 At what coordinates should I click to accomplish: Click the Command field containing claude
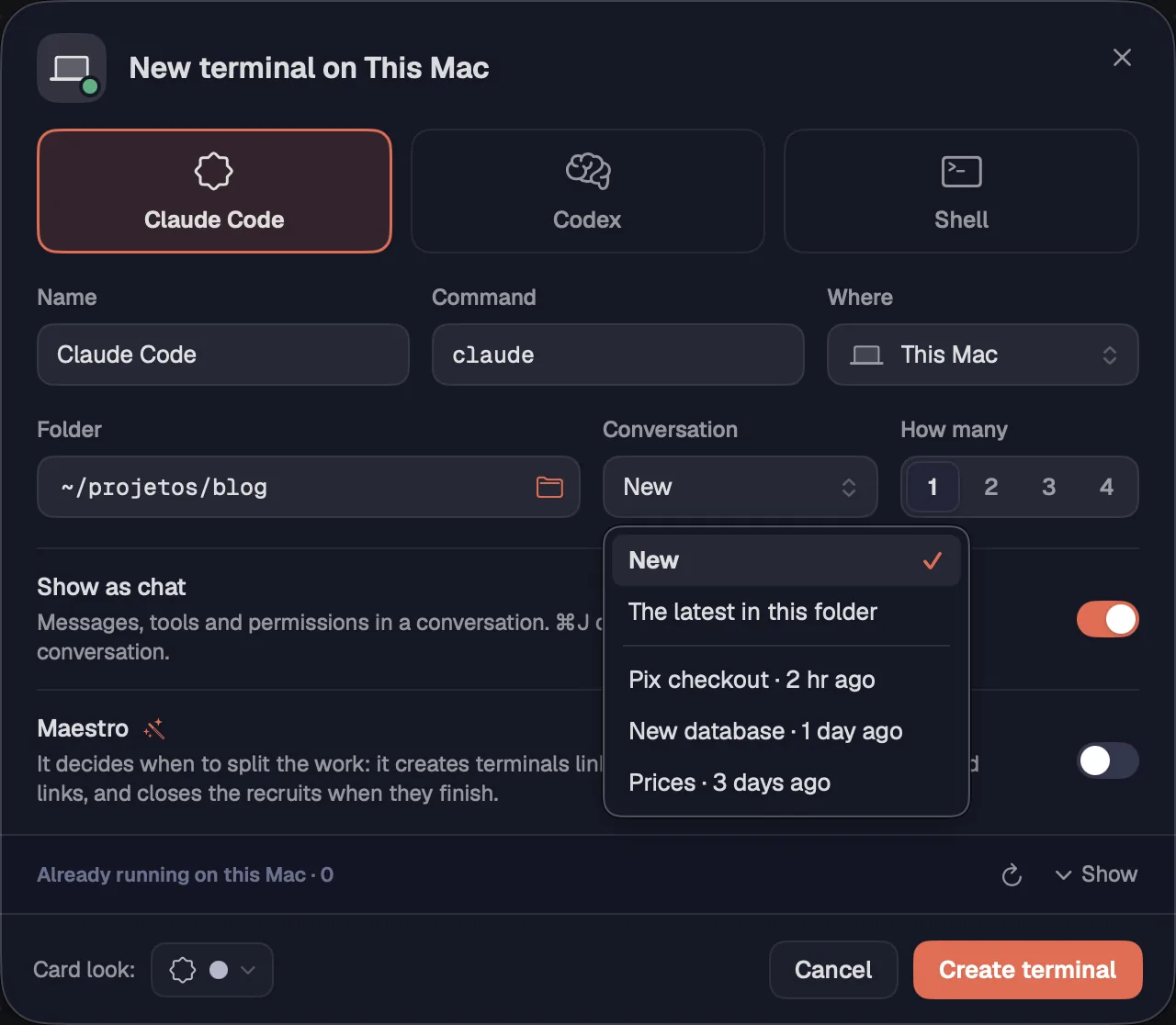pos(618,355)
